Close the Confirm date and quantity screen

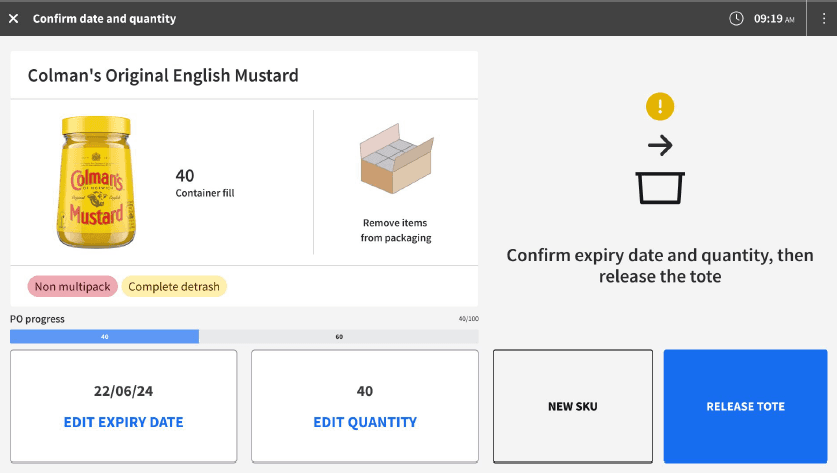(x=14, y=19)
